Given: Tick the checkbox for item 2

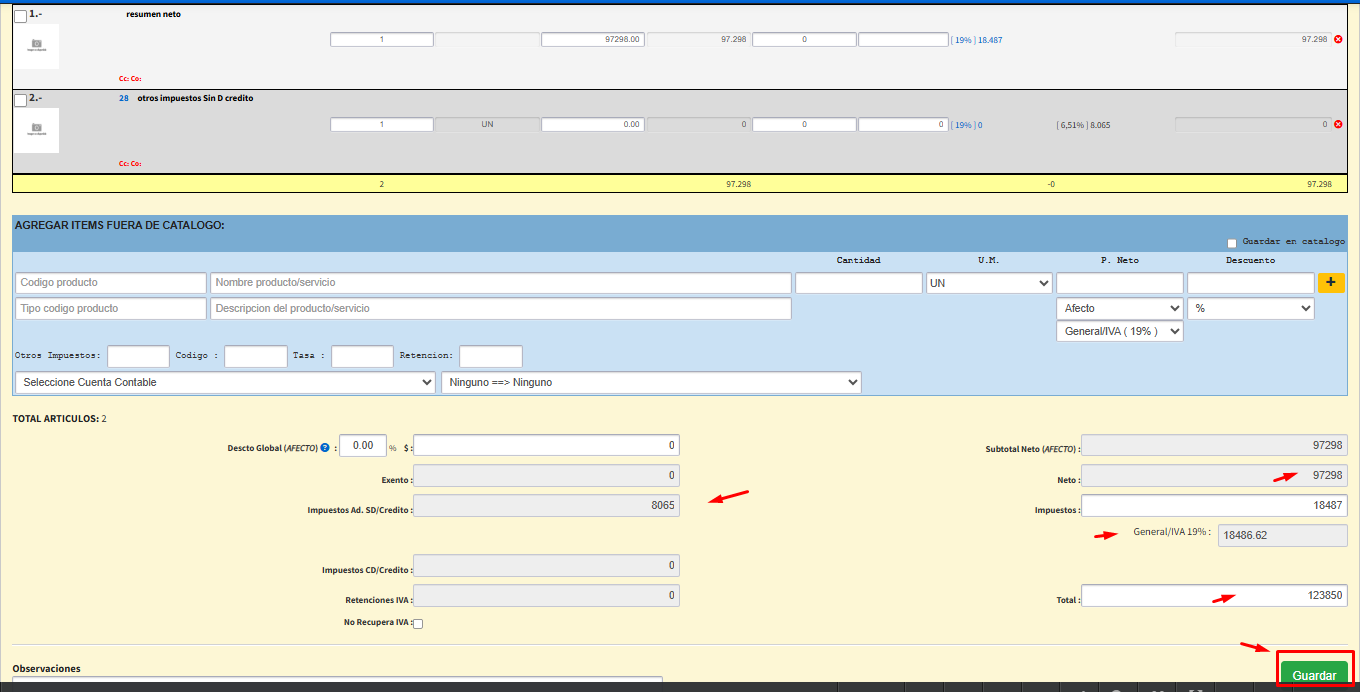Looking at the screenshot, I should pos(20,100).
